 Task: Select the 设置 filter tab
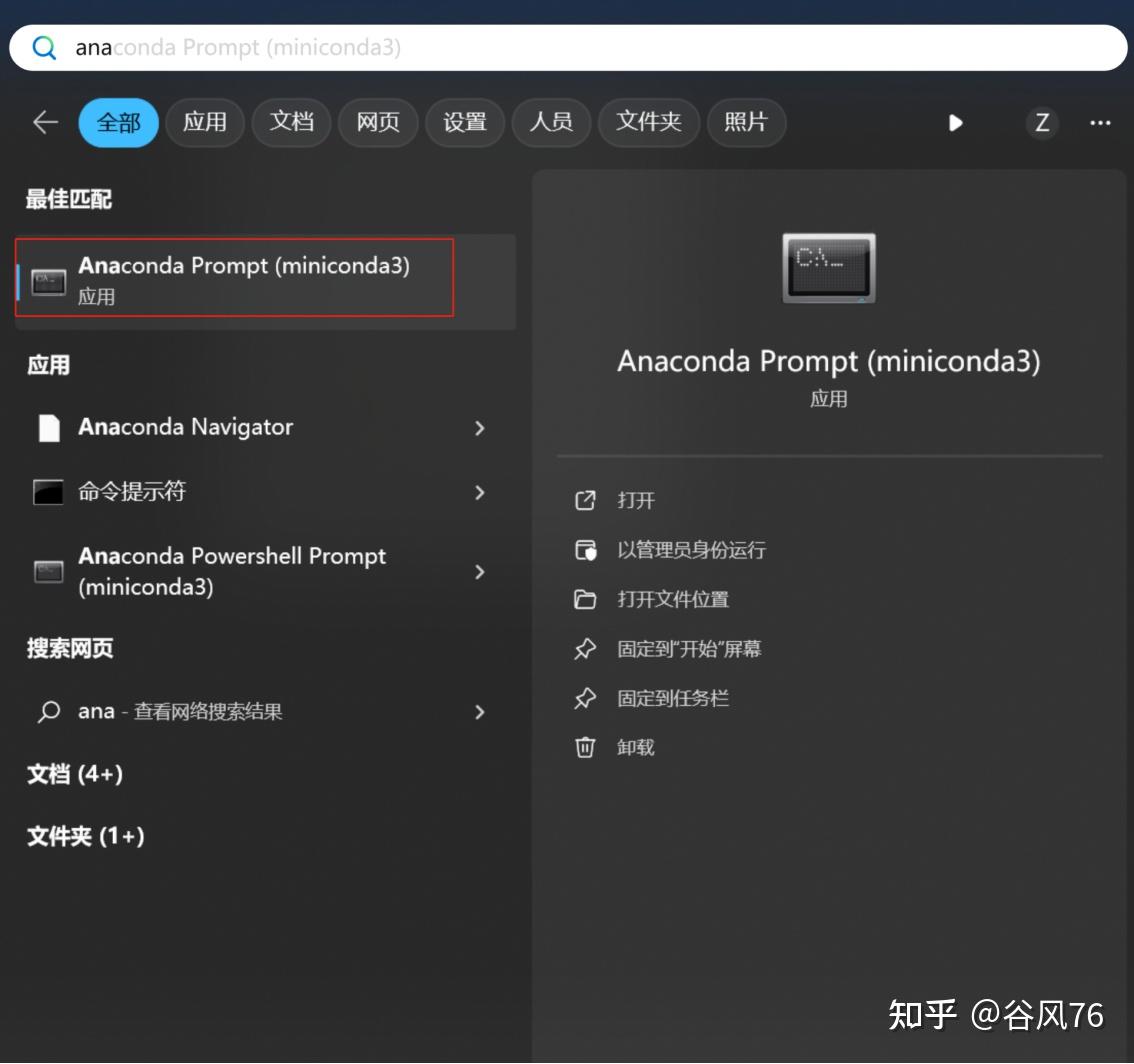[x=464, y=122]
